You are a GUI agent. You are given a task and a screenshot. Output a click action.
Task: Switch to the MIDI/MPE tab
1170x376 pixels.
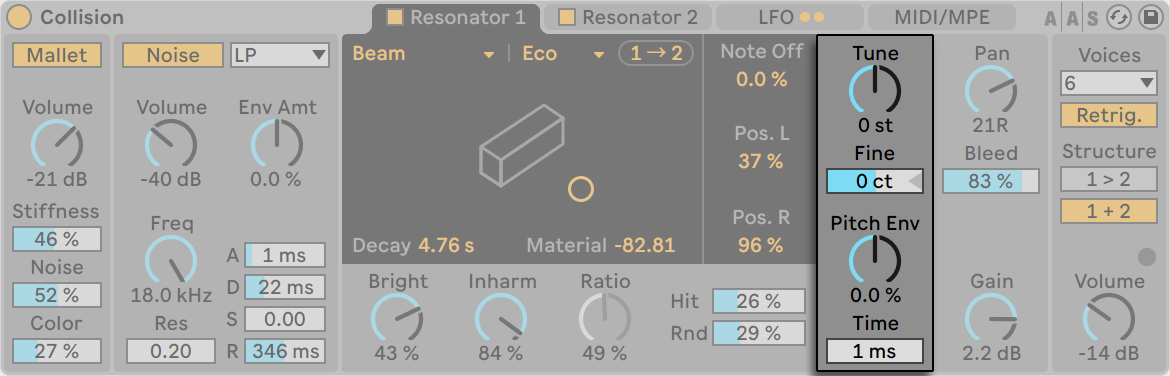[x=942, y=17]
